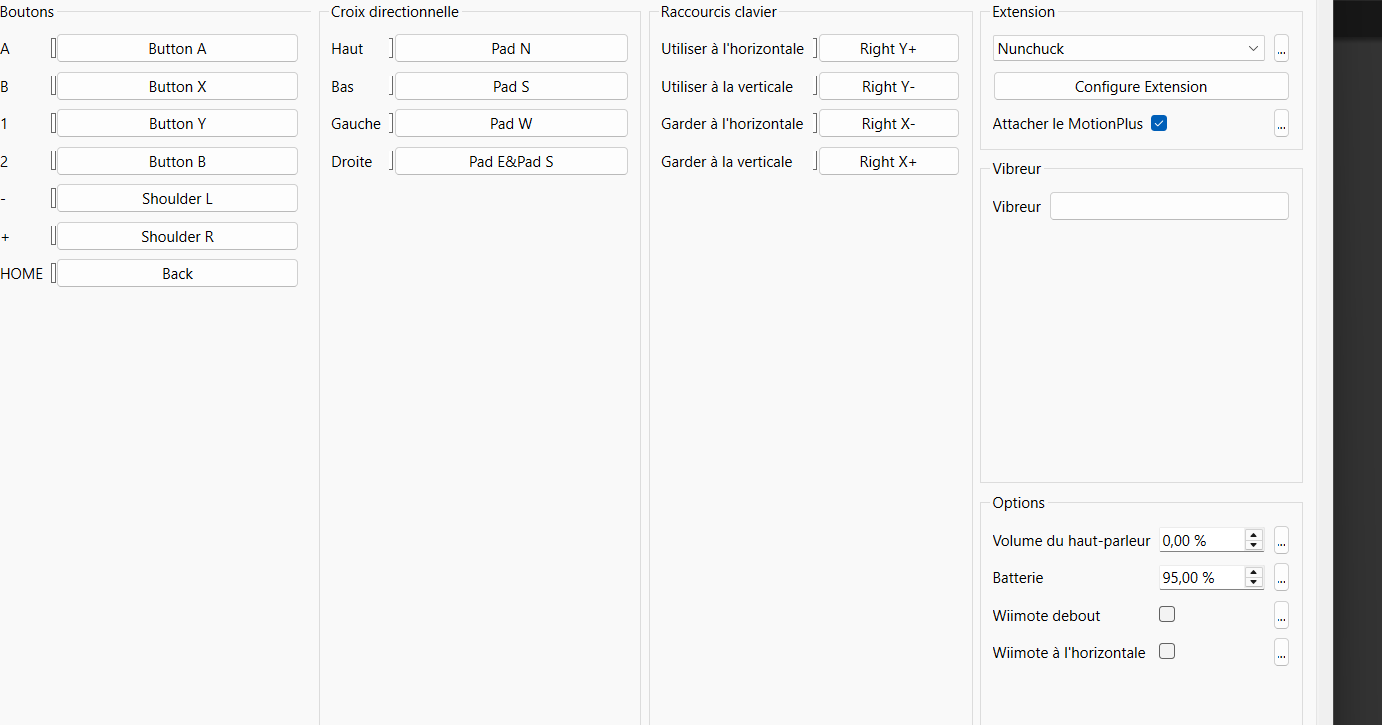Expand the Nunchuck extension dropdown
Image resolution: width=1382 pixels, height=725 pixels.
pyautogui.click(x=1128, y=49)
